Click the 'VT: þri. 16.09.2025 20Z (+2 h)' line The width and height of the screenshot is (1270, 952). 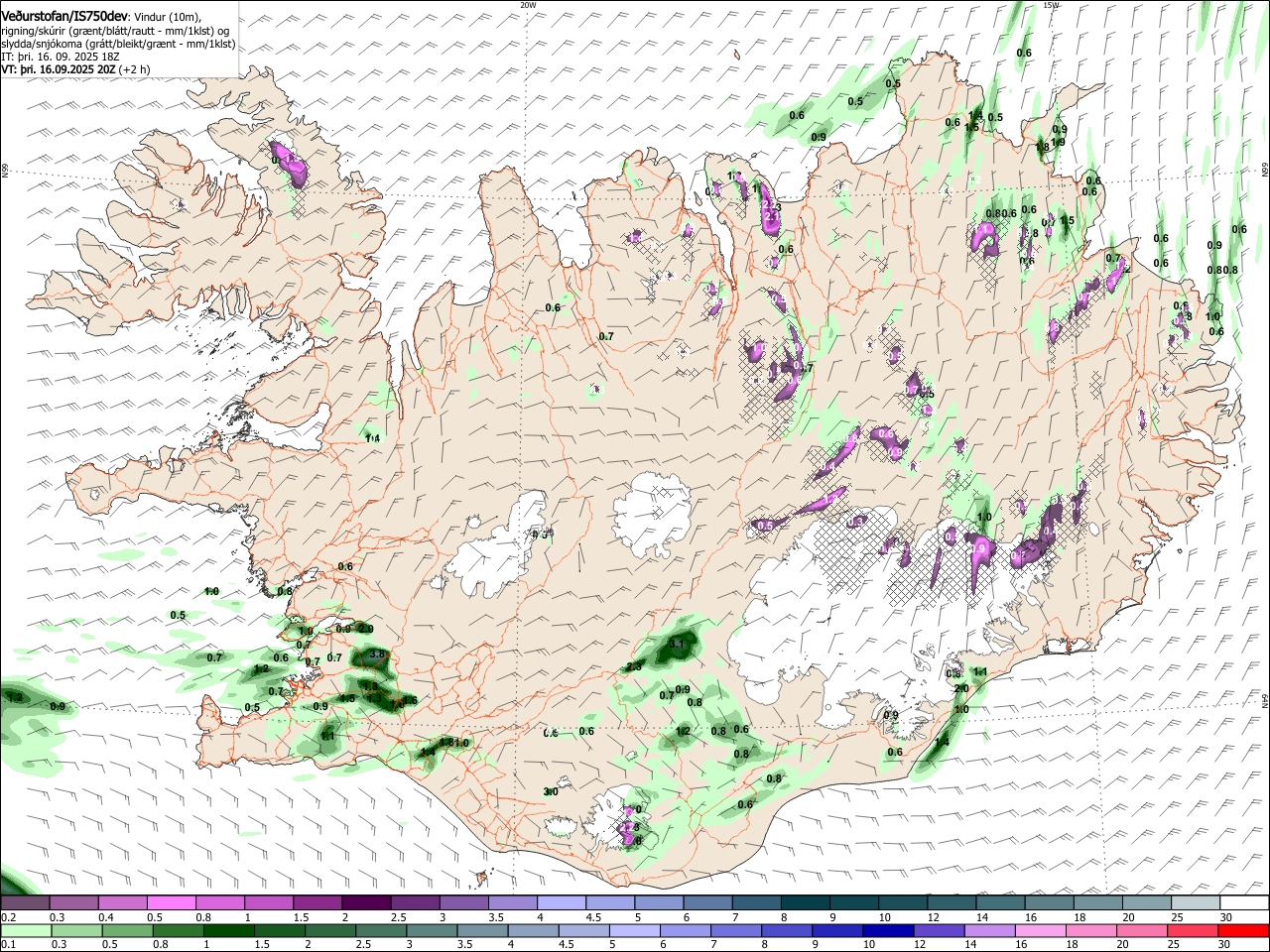[x=75, y=69]
